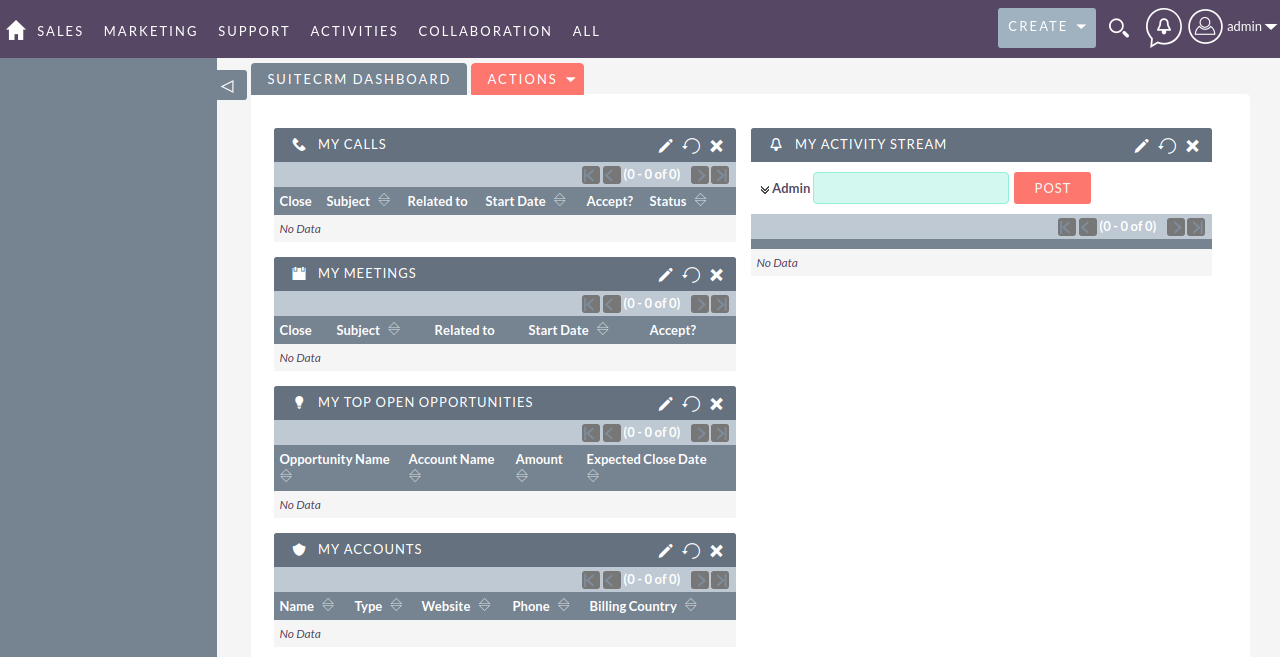Image resolution: width=1280 pixels, height=657 pixels.
Task: Select the SuiteCRM Dashboard tab
Action: (x=359, y=79)
